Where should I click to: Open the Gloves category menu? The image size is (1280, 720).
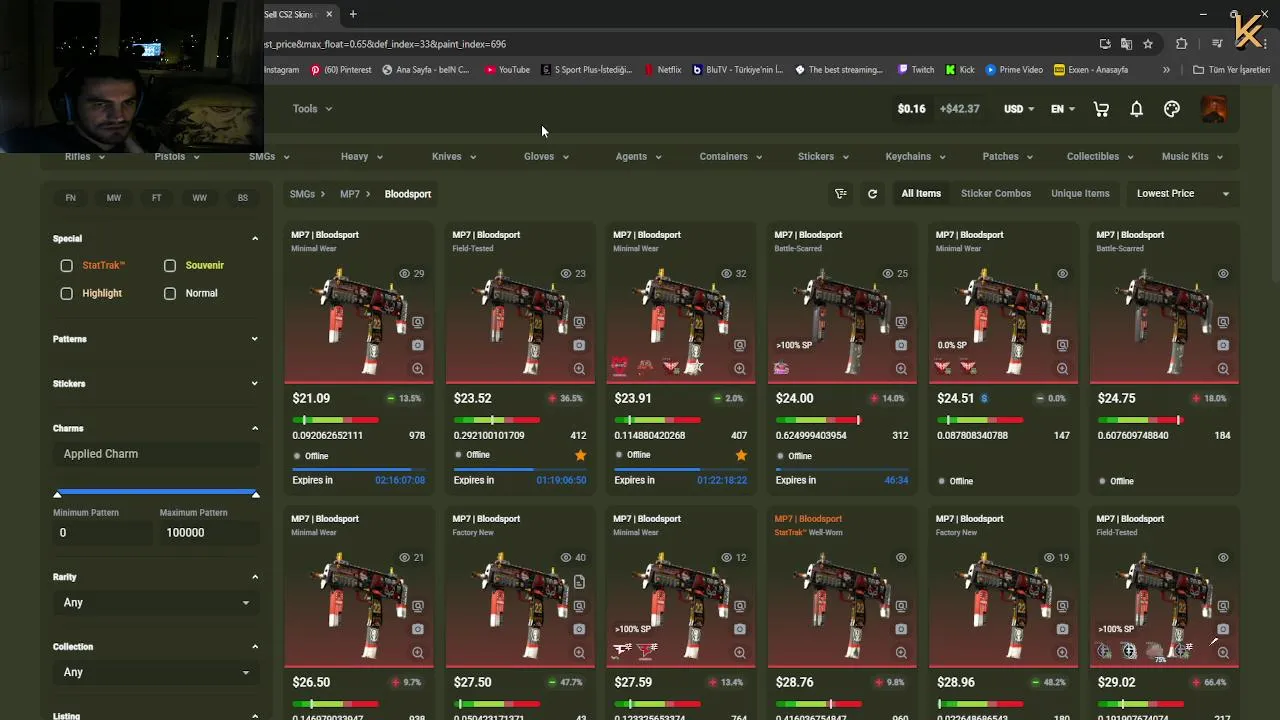(546, 157)
